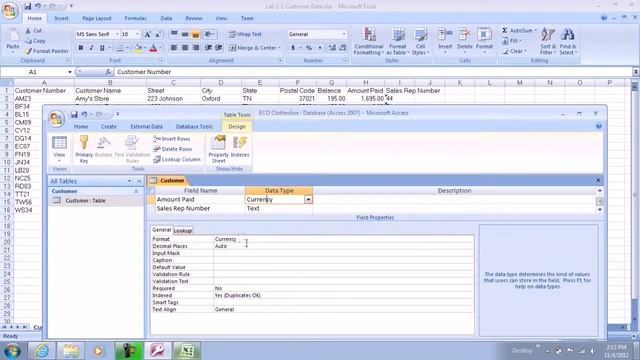Open Windows Explorer folder on taskbar
The height and width of the screenshot is (360, 640).
coord(70,351)
